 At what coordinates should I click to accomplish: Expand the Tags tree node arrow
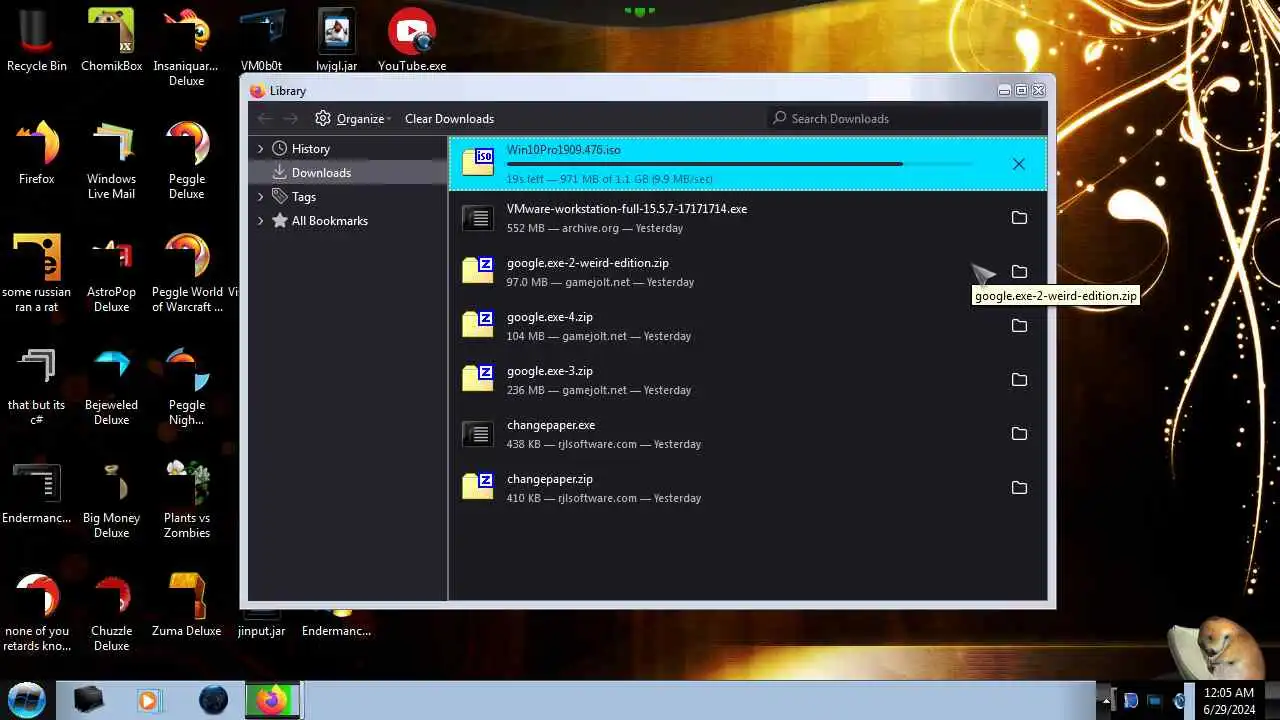[261, 197]
